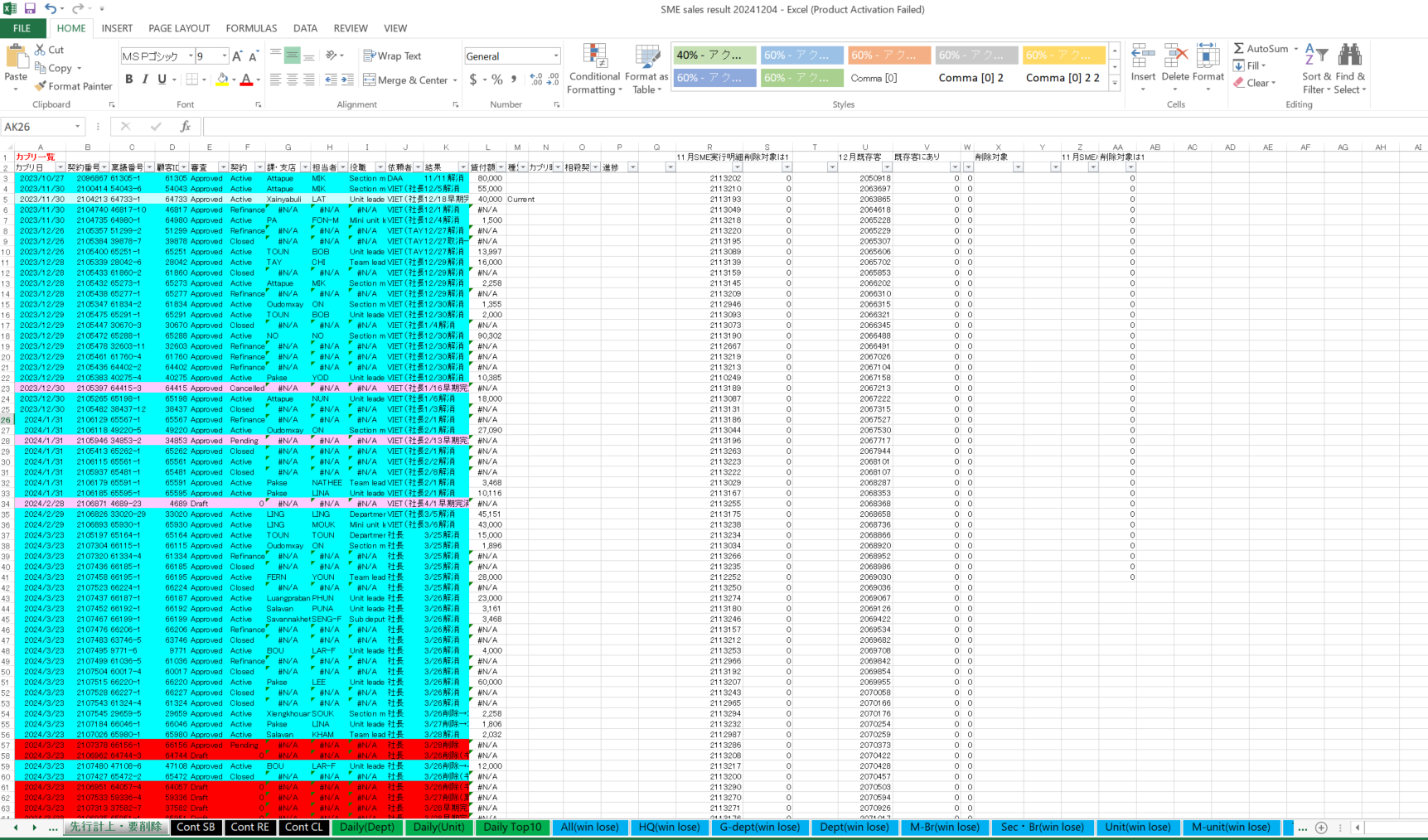Toggle Italic formatting
The image size is (1428, 840).
pyautogui.click(x=145, y=80)
